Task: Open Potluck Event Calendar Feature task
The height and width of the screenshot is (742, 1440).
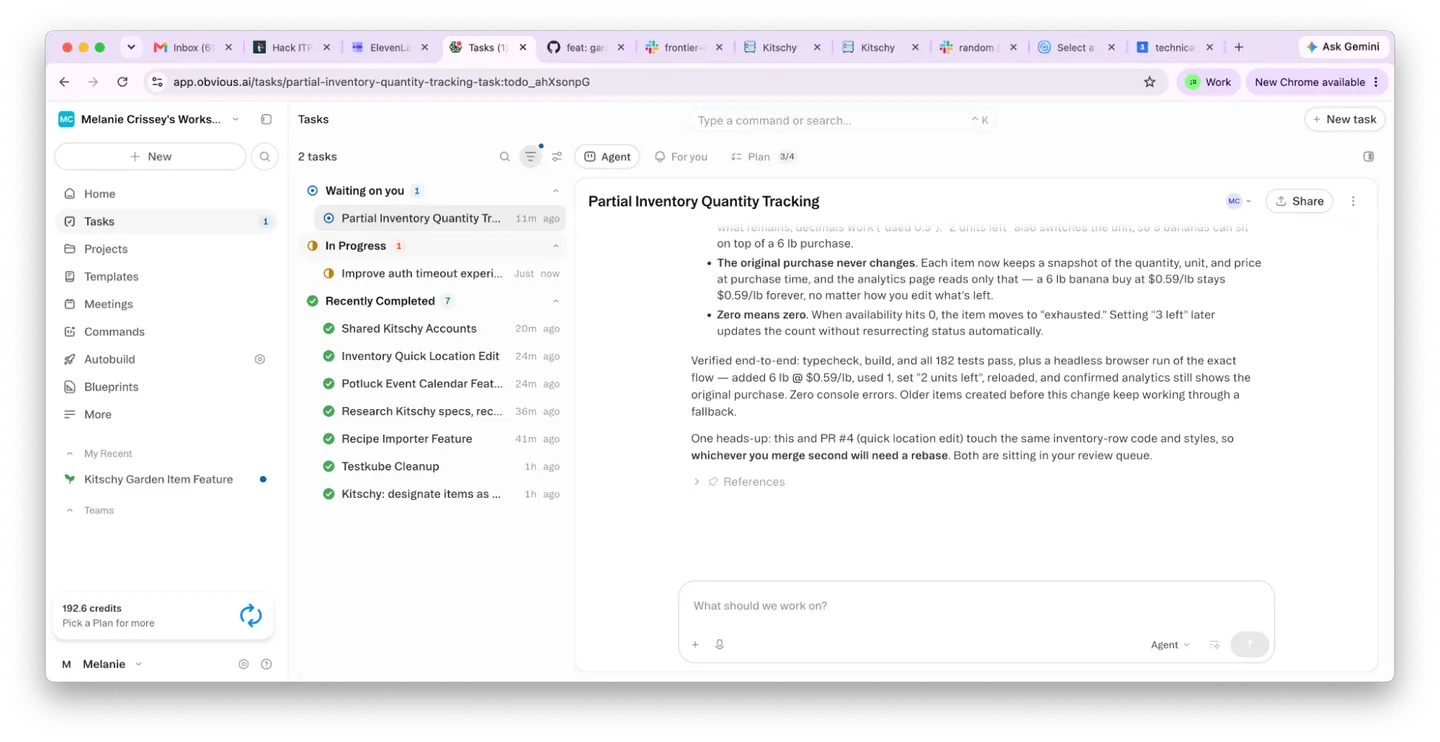Action: coord(440,383)
